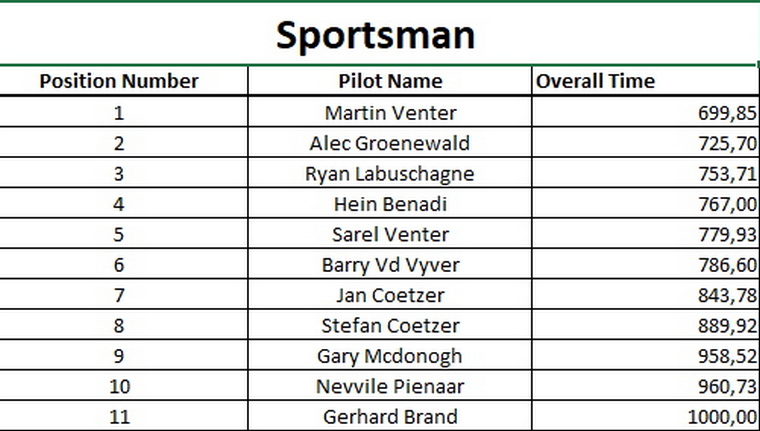Click the 767,00 time cell
The image size is (760, 431).
644,203
